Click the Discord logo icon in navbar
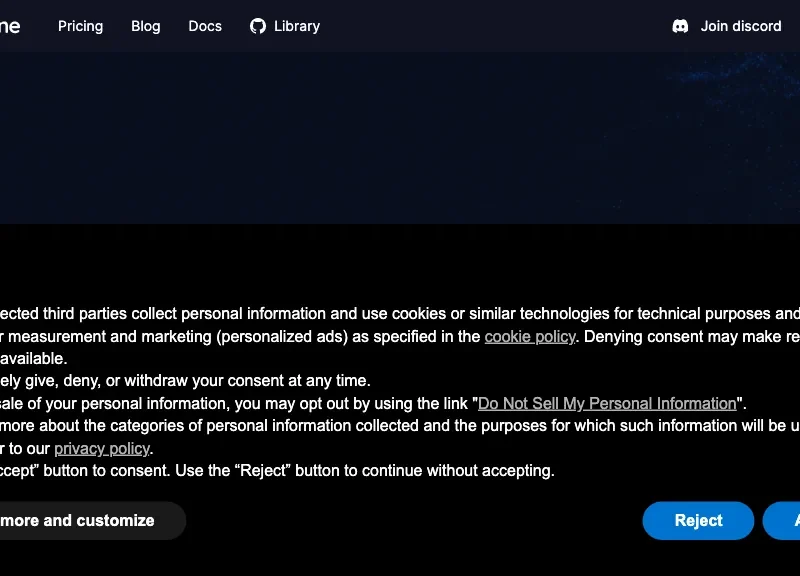 tap(680, 26)
